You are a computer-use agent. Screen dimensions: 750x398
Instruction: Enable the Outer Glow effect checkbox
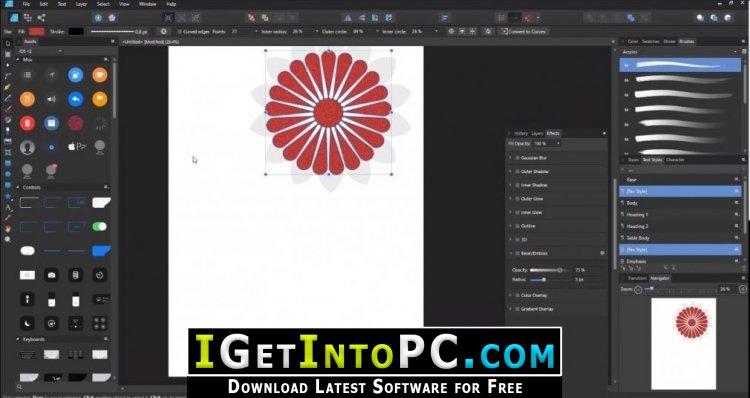(518, 199)
